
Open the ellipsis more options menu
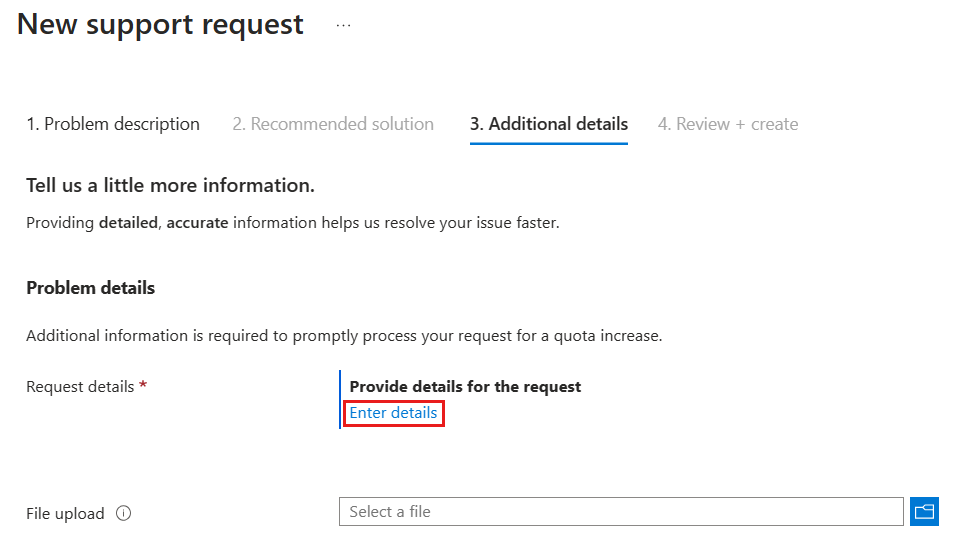tap(344, 26)
